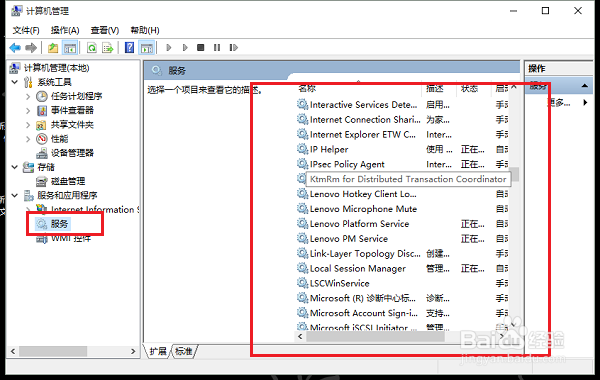This screenshot has height=380, width=600.
Task: Click services list horizontal scrollbar left arrow
Action: point(300,336)
